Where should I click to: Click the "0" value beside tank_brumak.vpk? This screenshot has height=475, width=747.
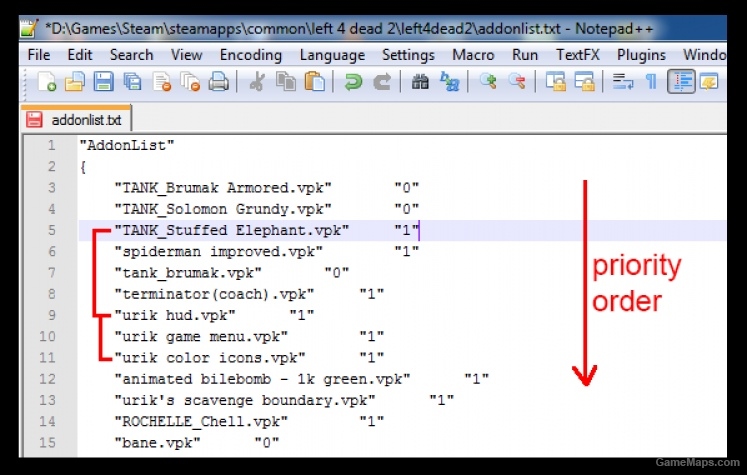click(336, 273)
